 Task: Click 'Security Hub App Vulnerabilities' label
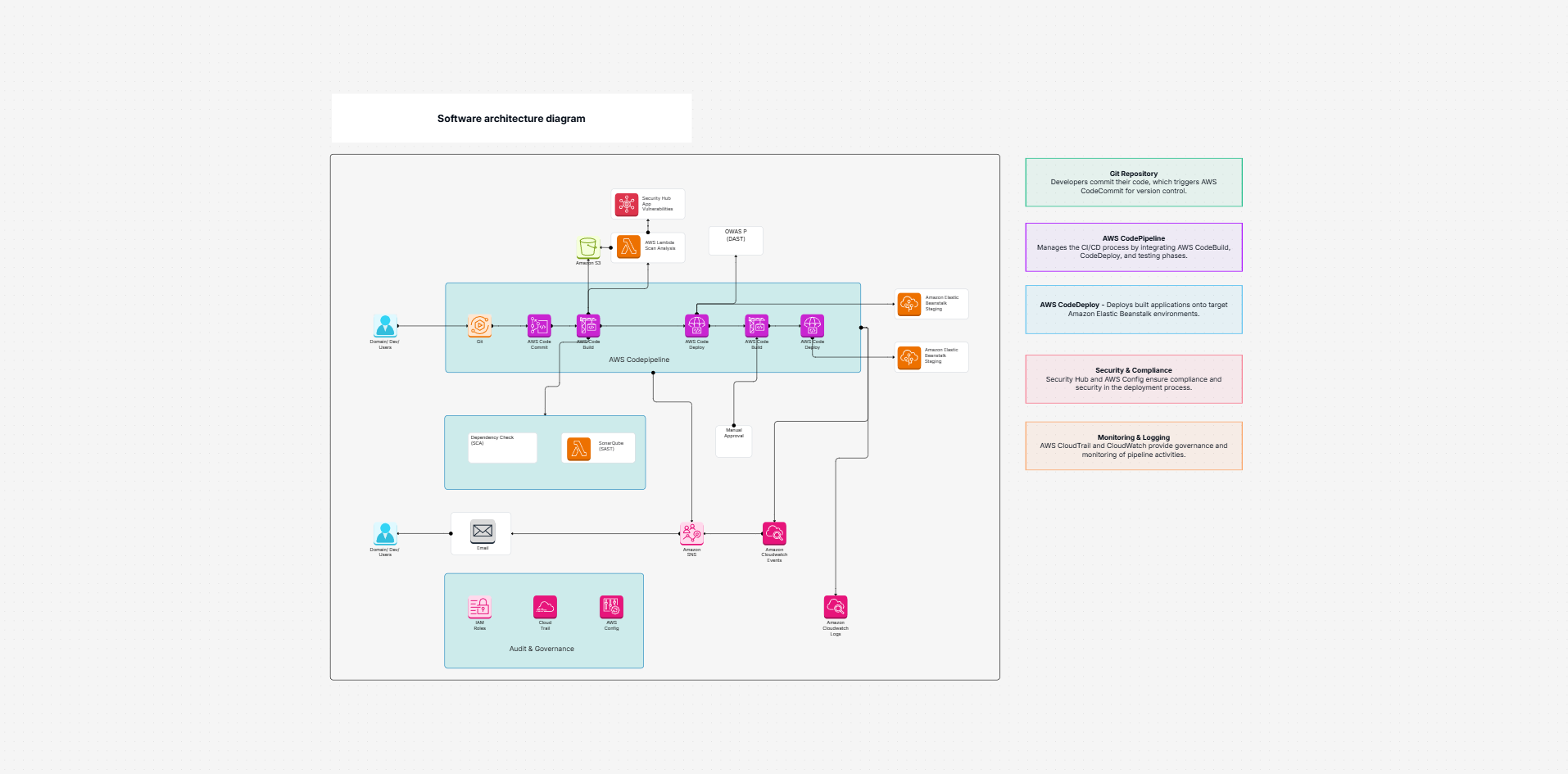[657, 204]
